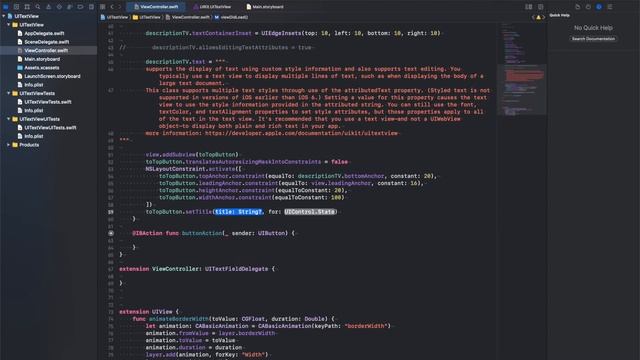The height and width of the screenshot is (360, 640).
Task: Show the Project navigator
Action: [6, 7]
